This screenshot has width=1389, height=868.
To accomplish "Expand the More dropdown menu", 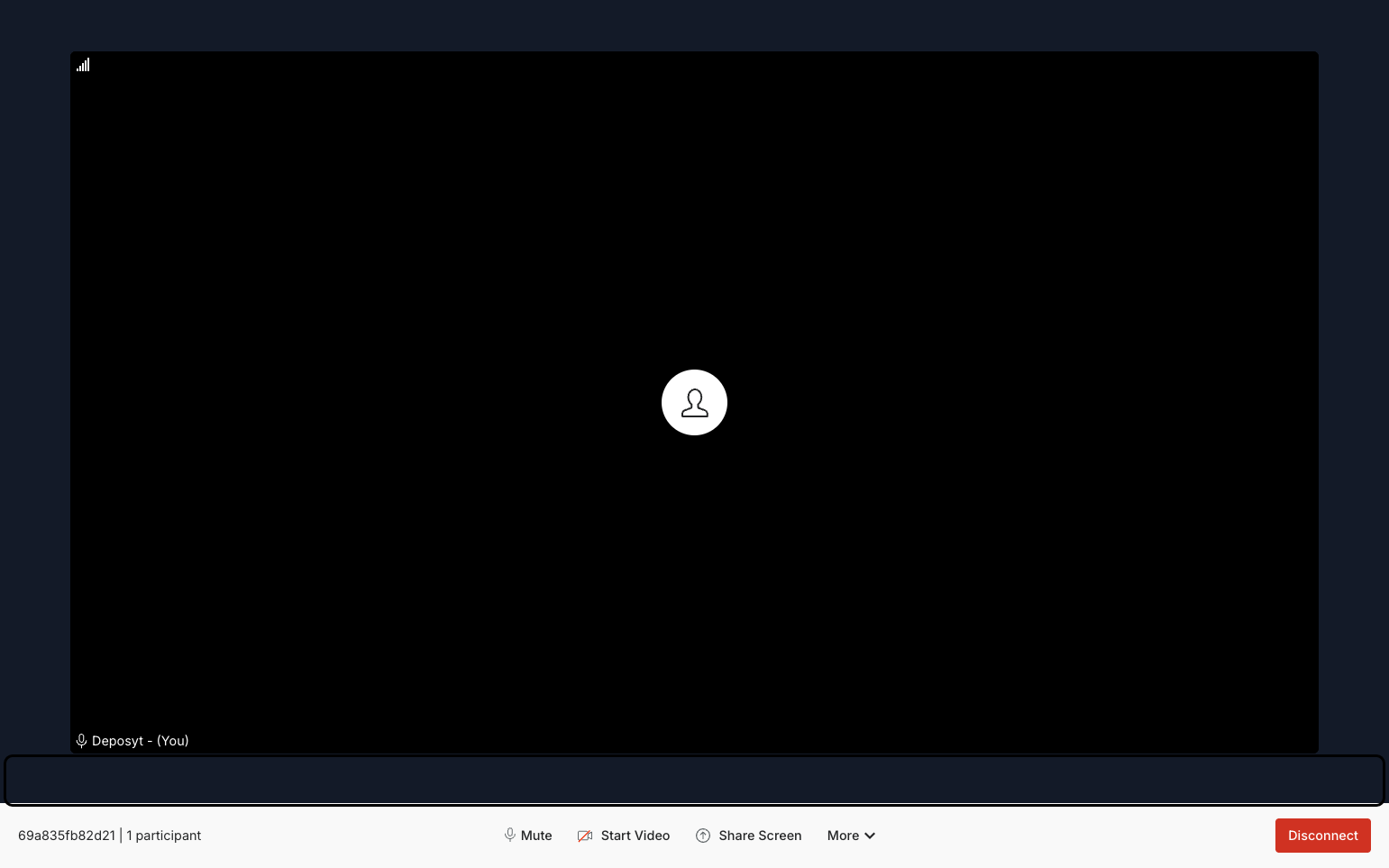I will coord(851,836).
